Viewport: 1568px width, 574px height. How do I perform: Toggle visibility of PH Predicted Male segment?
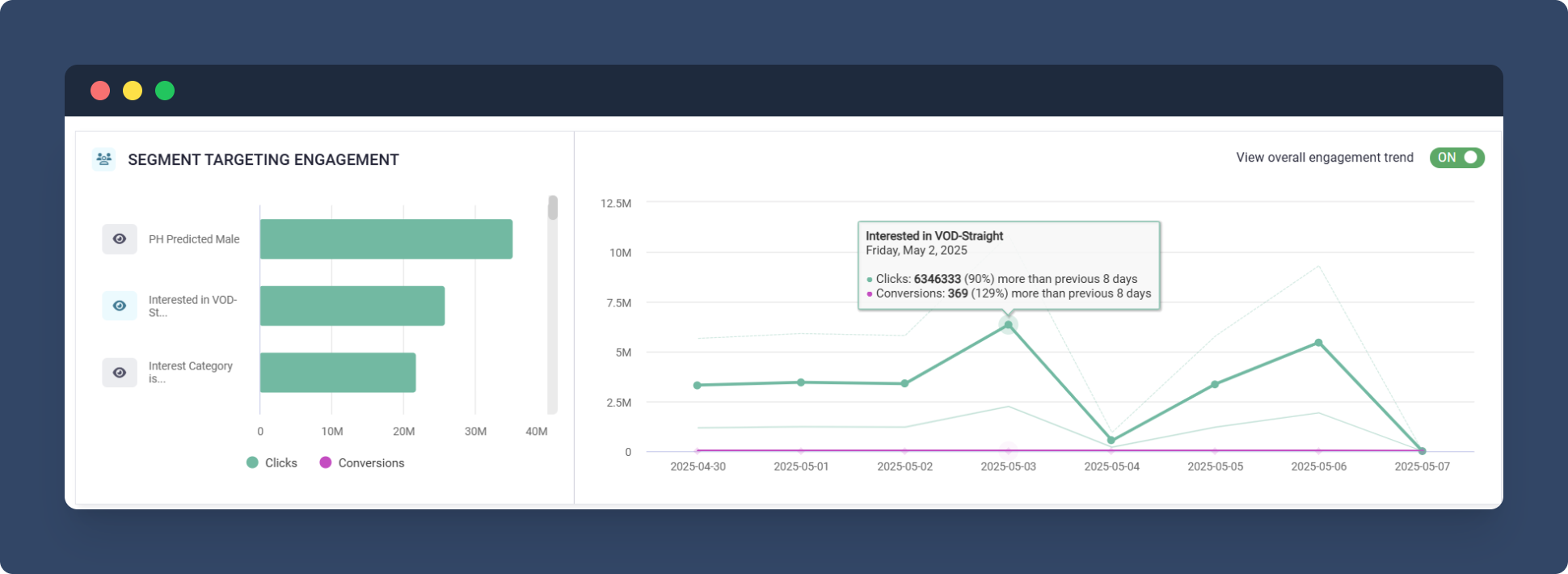coord(120,239)
